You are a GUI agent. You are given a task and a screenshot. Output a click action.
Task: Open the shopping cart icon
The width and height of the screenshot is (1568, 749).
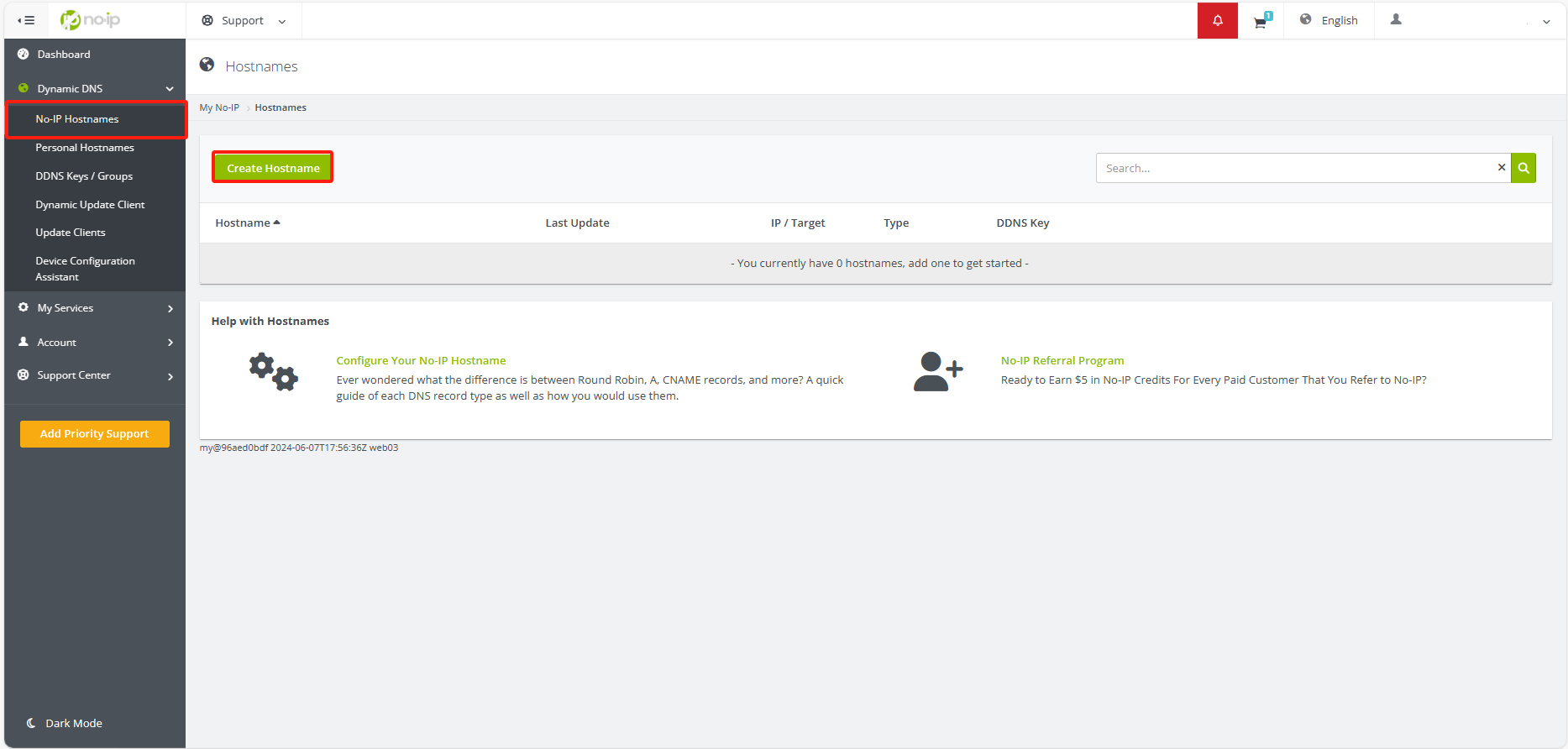coord(1261,22)
